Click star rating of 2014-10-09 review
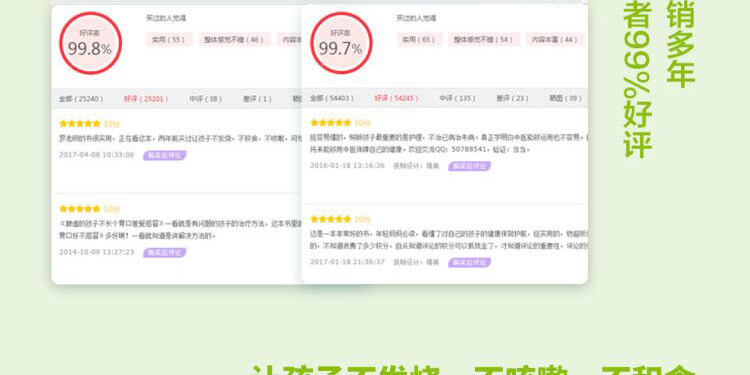Viewport: 750px width, 375px height. click(x=80, y=209)
